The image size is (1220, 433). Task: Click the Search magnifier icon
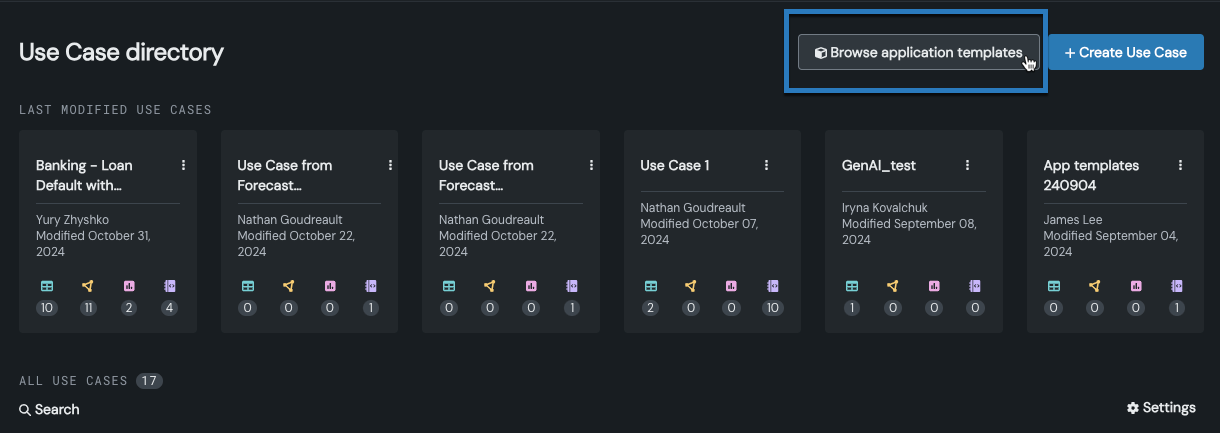point(25,410)
